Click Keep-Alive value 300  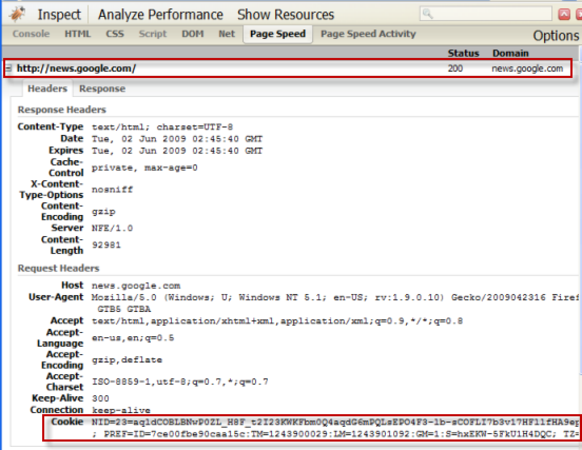coord(101,398)
